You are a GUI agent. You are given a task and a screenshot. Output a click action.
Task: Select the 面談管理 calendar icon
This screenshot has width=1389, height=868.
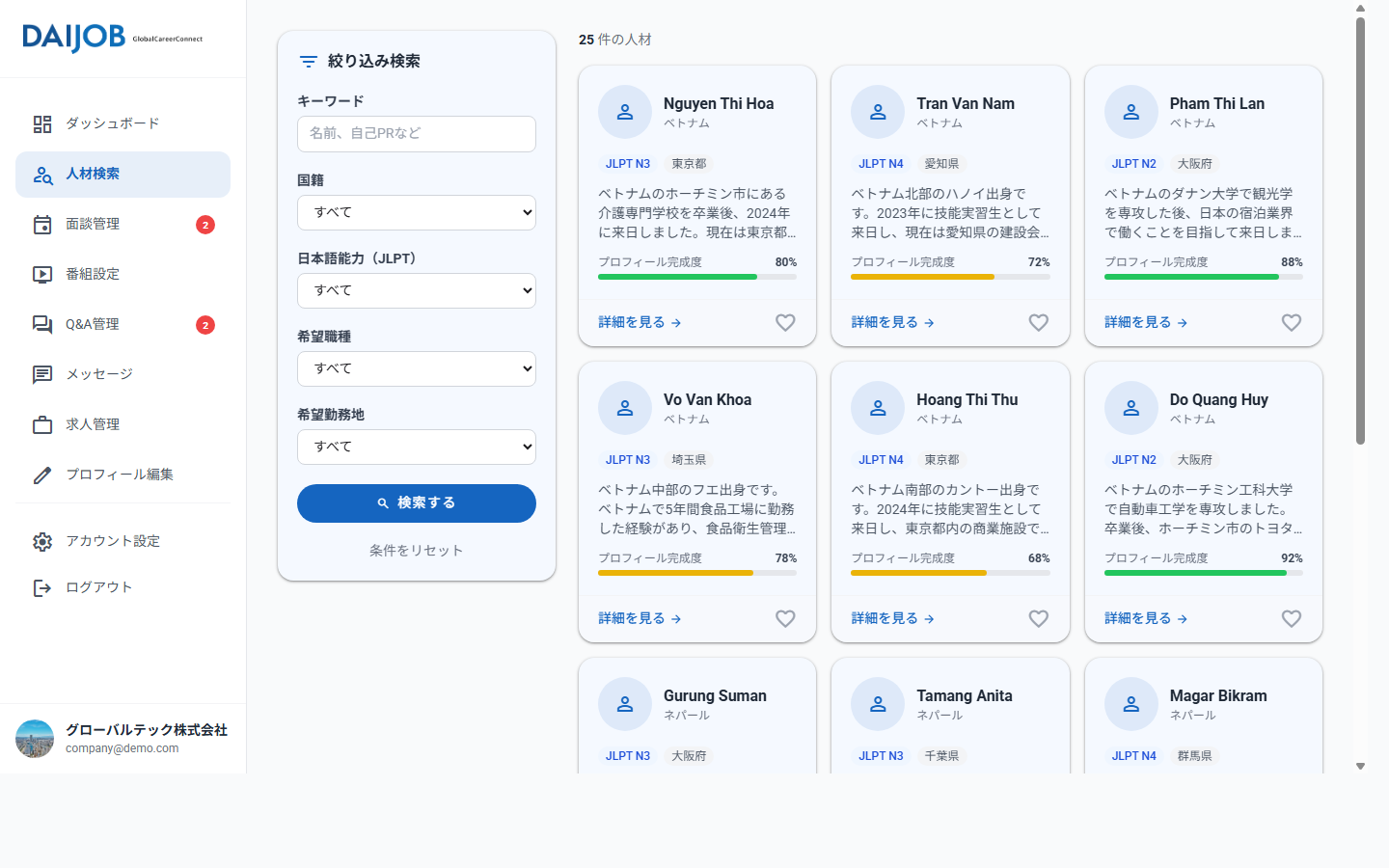click(x=42, y=224)
